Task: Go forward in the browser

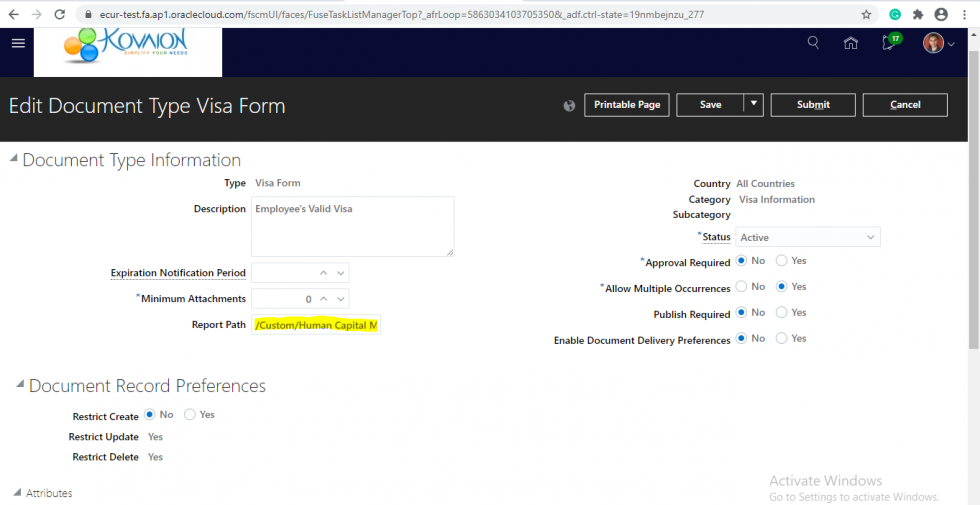Action: [x=36, y=14]
